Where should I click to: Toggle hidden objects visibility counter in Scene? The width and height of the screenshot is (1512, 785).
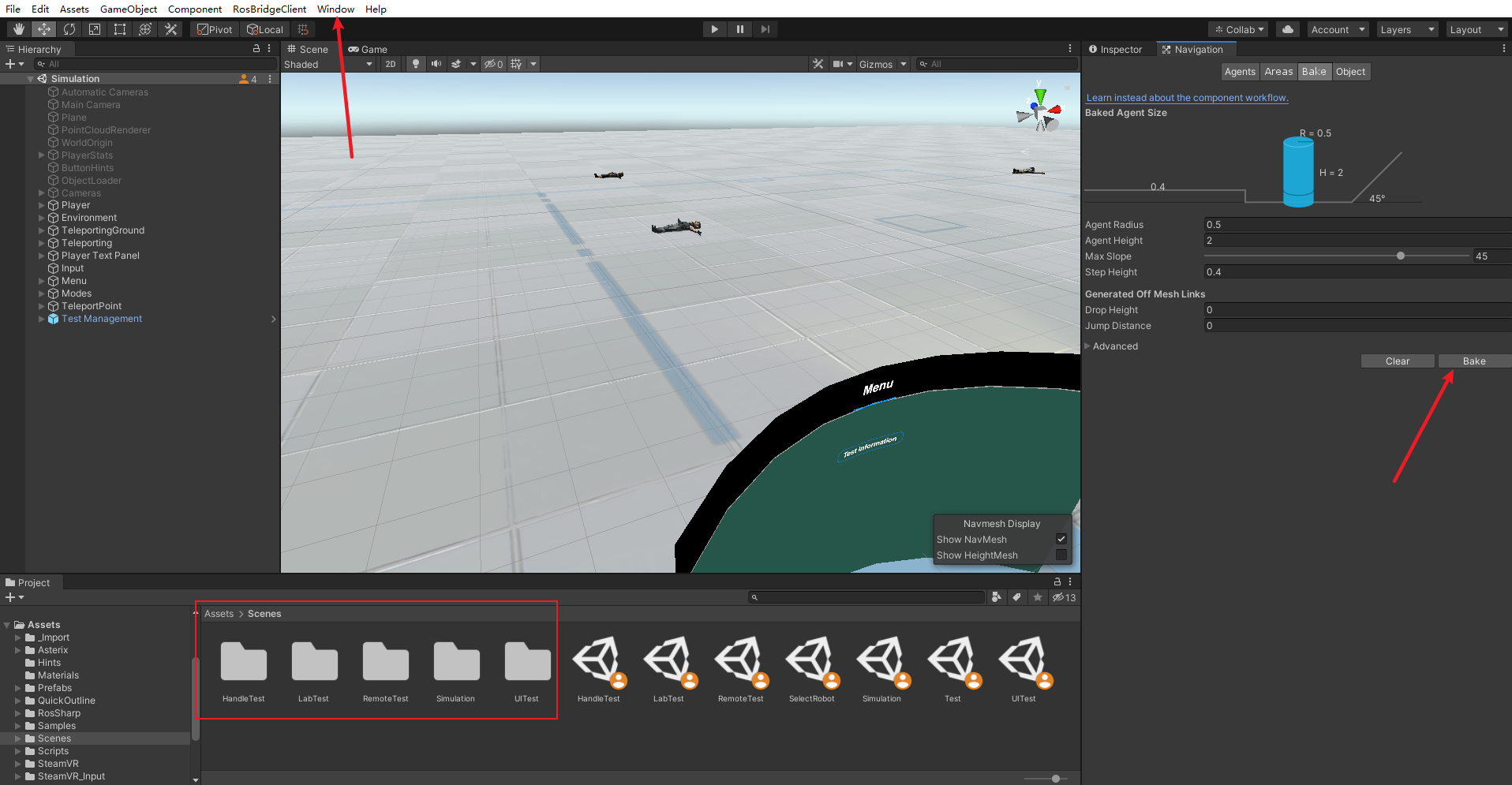(494, 64)
